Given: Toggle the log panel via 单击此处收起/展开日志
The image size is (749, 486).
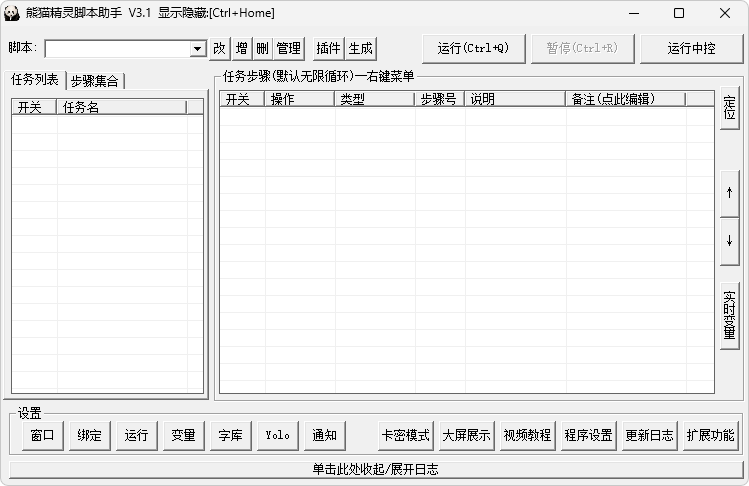Looking at the screenshot, I should click(x=375, y=469).
